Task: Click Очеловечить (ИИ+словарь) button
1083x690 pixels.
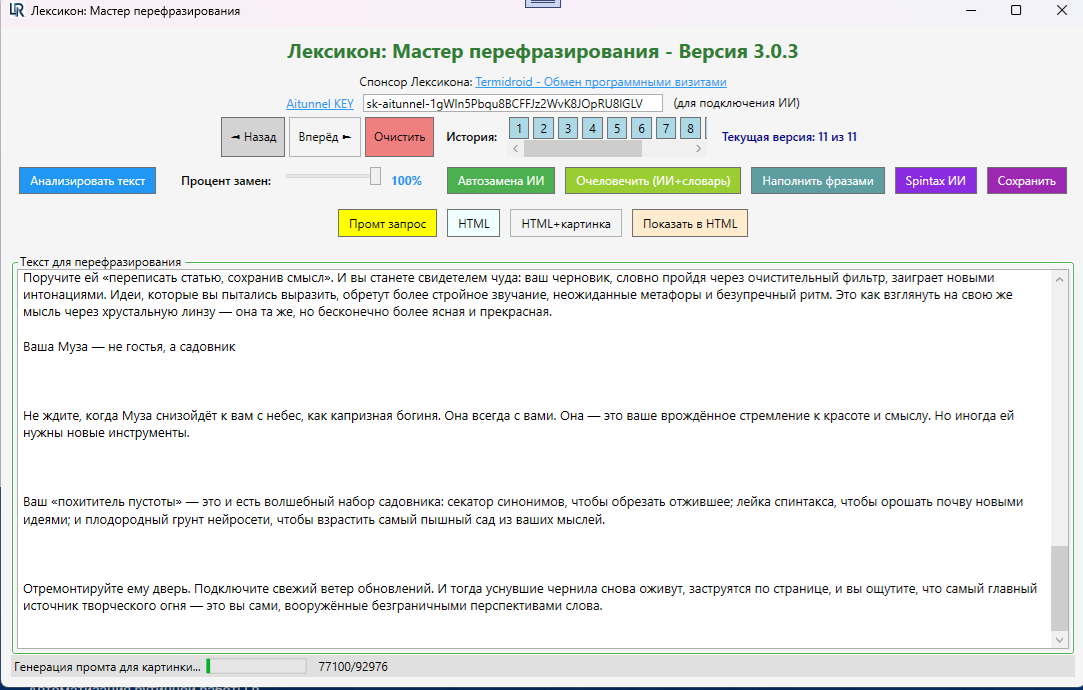Action: tap(652, 181)
